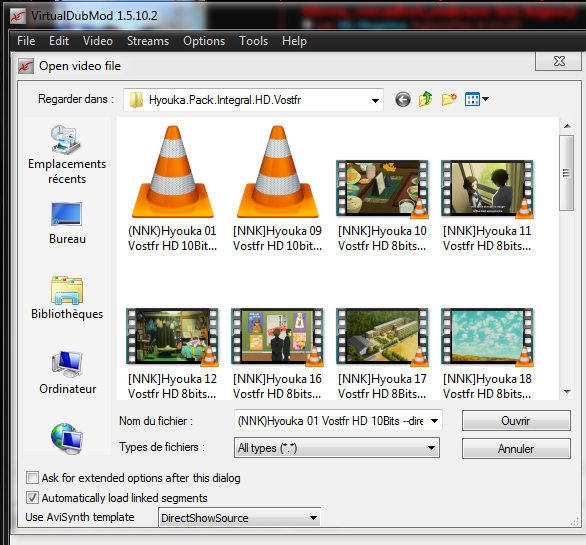
Task: Open Emplacements récents in sidebar
Action: 67,155
